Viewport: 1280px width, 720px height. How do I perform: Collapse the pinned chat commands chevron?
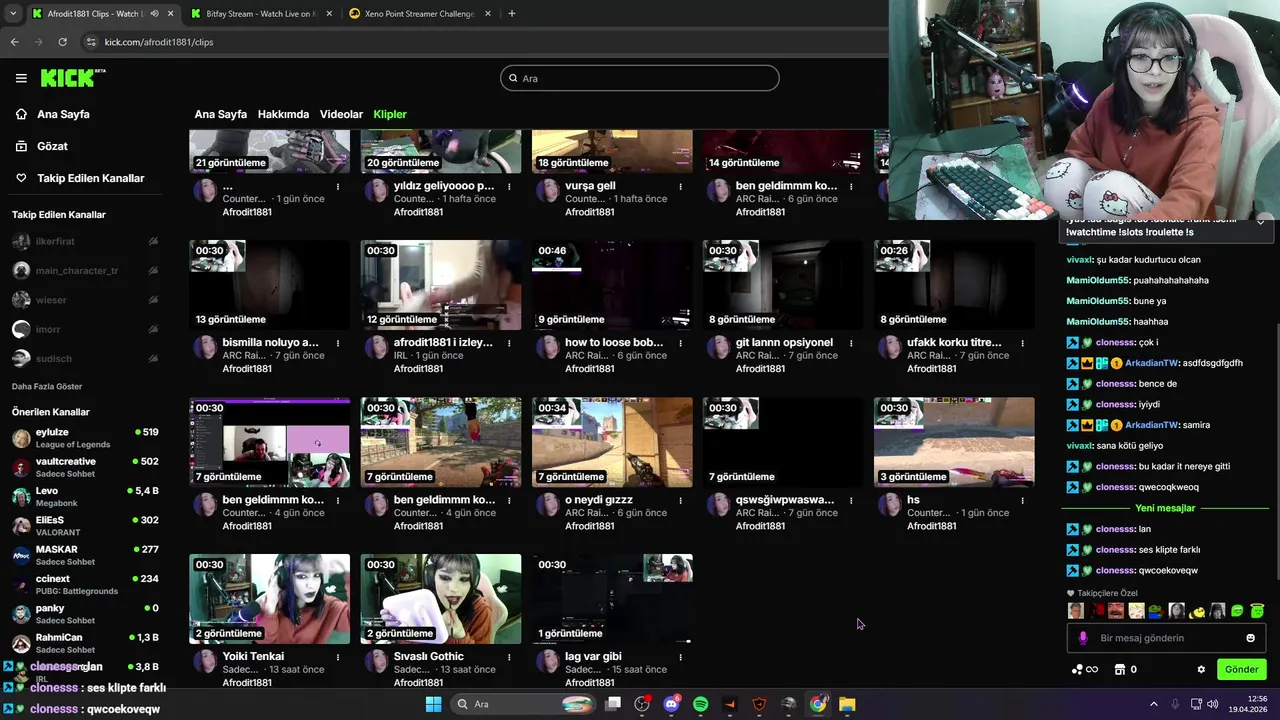(1261, 221)
